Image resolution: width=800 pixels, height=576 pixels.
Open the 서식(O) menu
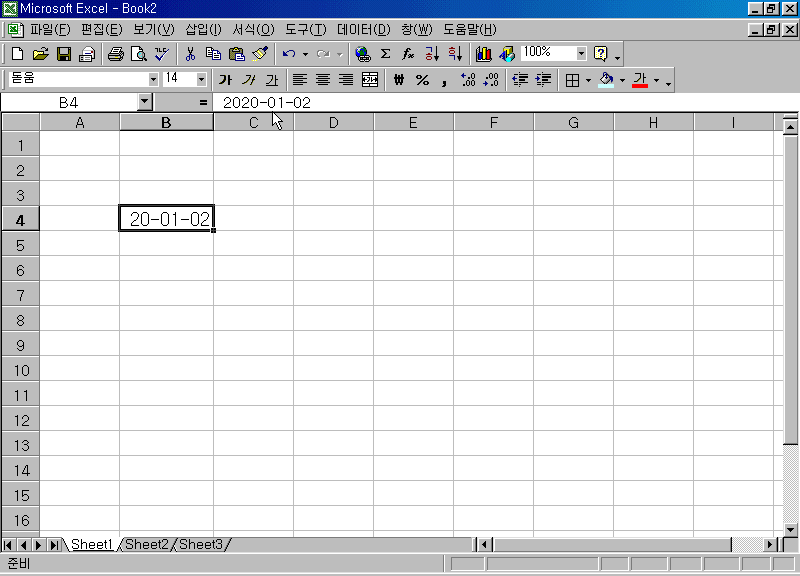pyautogui.click(x=253, y=30)
